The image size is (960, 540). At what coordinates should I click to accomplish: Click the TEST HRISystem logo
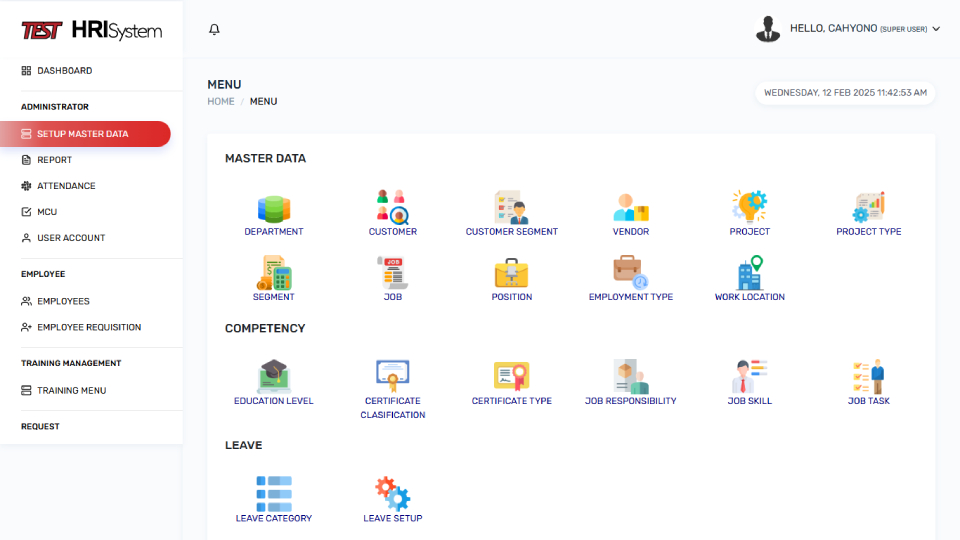point(91,31)
